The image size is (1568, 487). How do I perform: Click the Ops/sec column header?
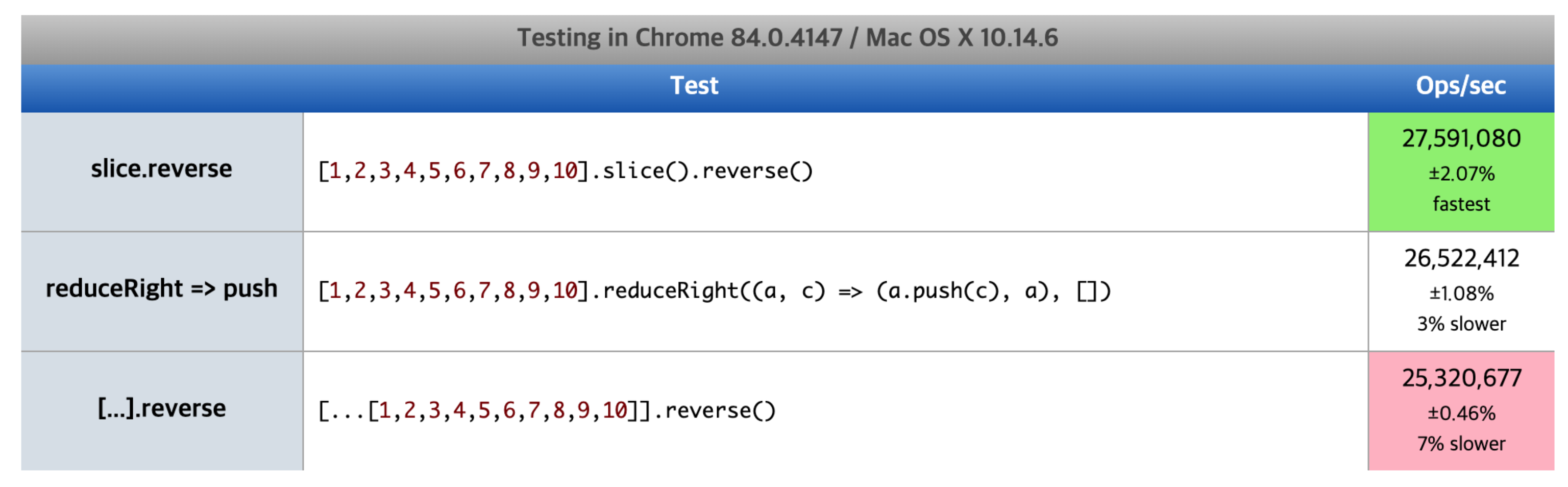click(x=1460, y=86)
